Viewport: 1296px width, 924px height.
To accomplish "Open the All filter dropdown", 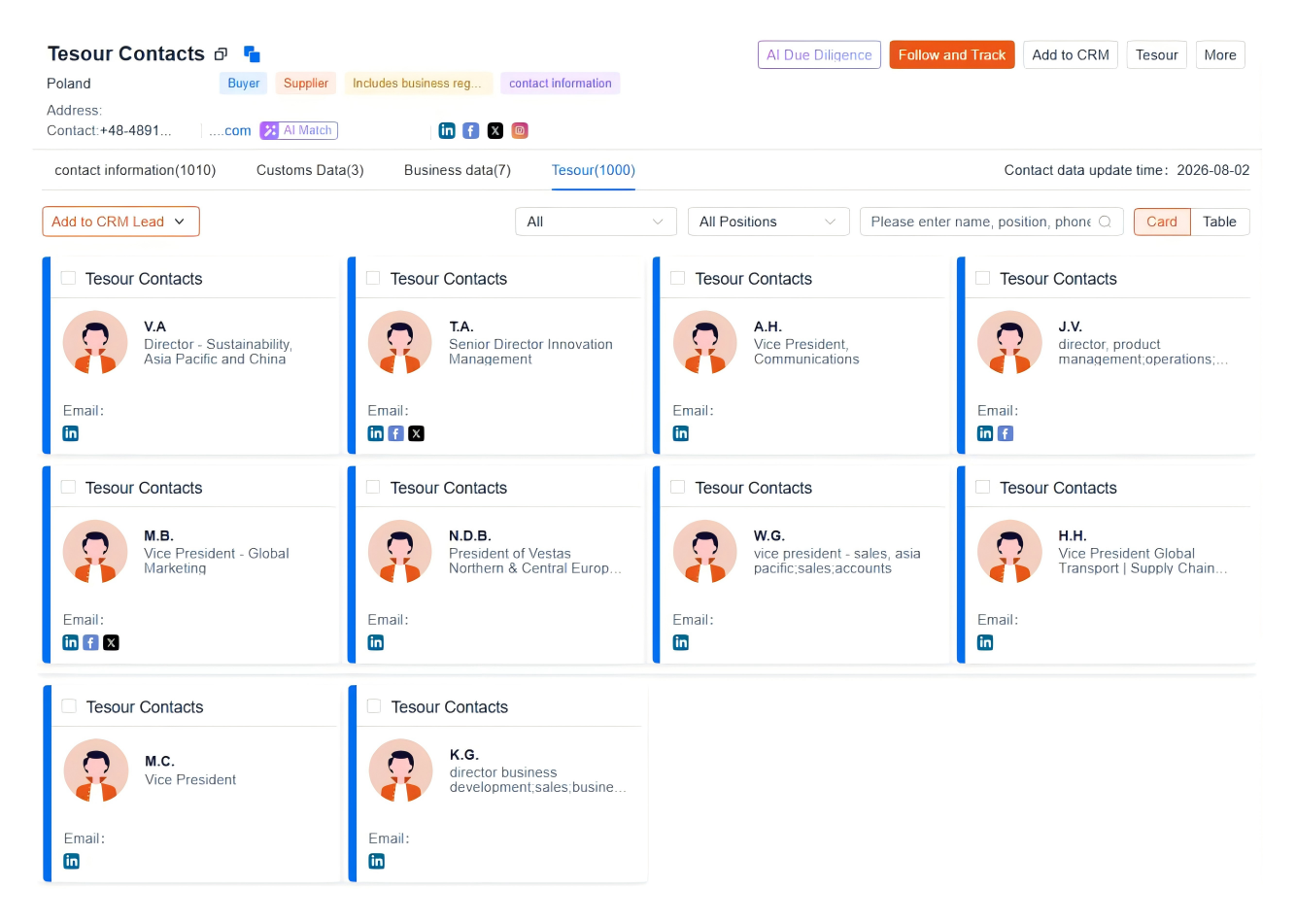I will 596,222.
